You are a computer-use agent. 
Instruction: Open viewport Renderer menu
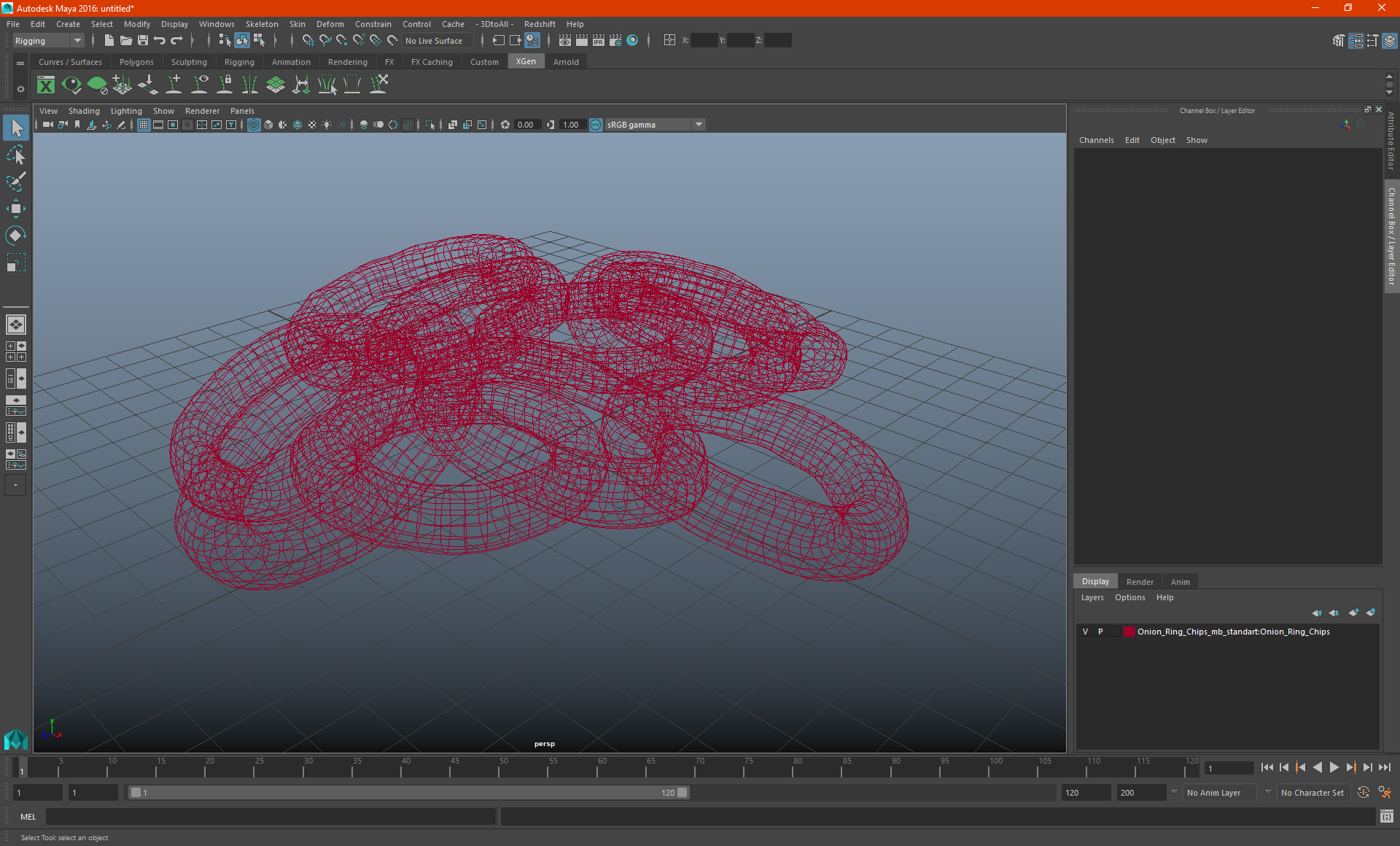point(202,111)
